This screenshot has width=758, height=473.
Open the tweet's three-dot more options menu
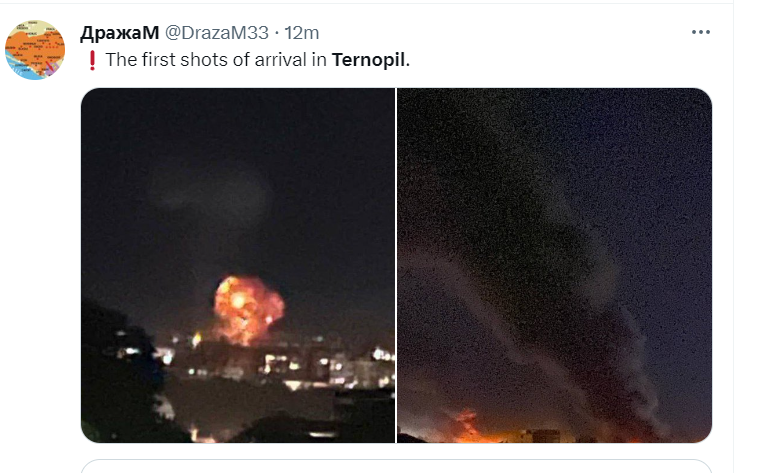[700, 32]
